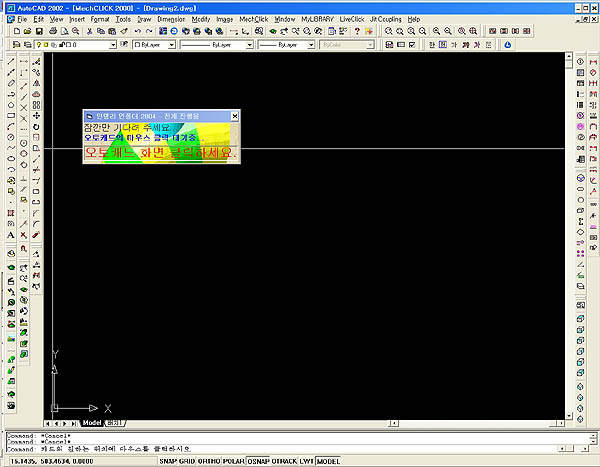
Task: Open the MyLIBRARY menu
Action: [317, 19]
